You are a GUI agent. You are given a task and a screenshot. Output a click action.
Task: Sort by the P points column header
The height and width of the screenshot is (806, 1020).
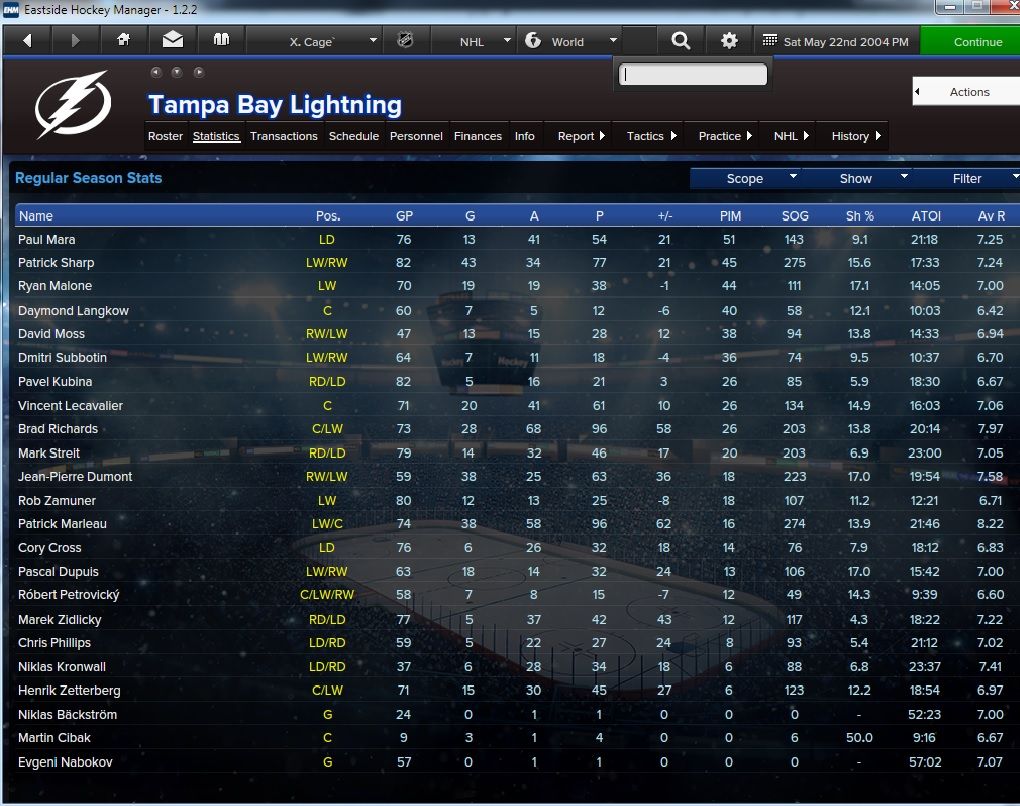599,216
